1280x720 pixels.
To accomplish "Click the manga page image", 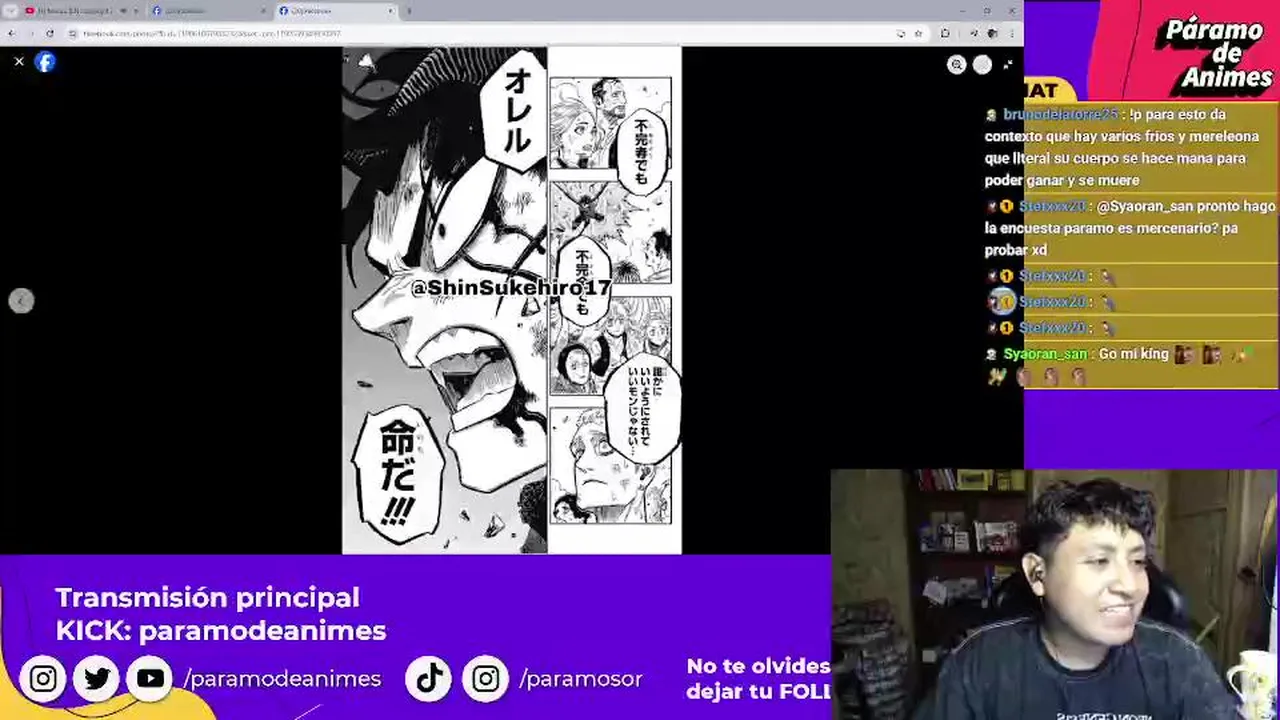I will pyautogui.click(x=512, y=300).
